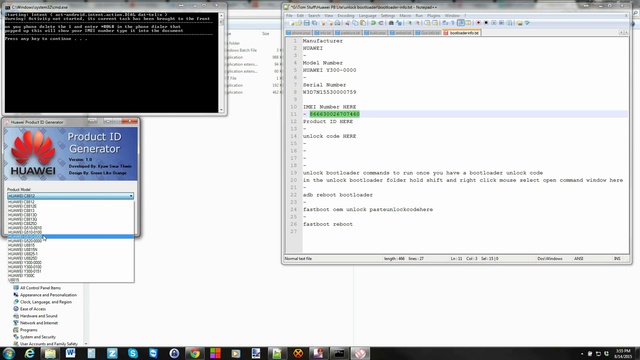
Task: Click the green Undo arrow in Notepad++
Action: coord(373,23)
